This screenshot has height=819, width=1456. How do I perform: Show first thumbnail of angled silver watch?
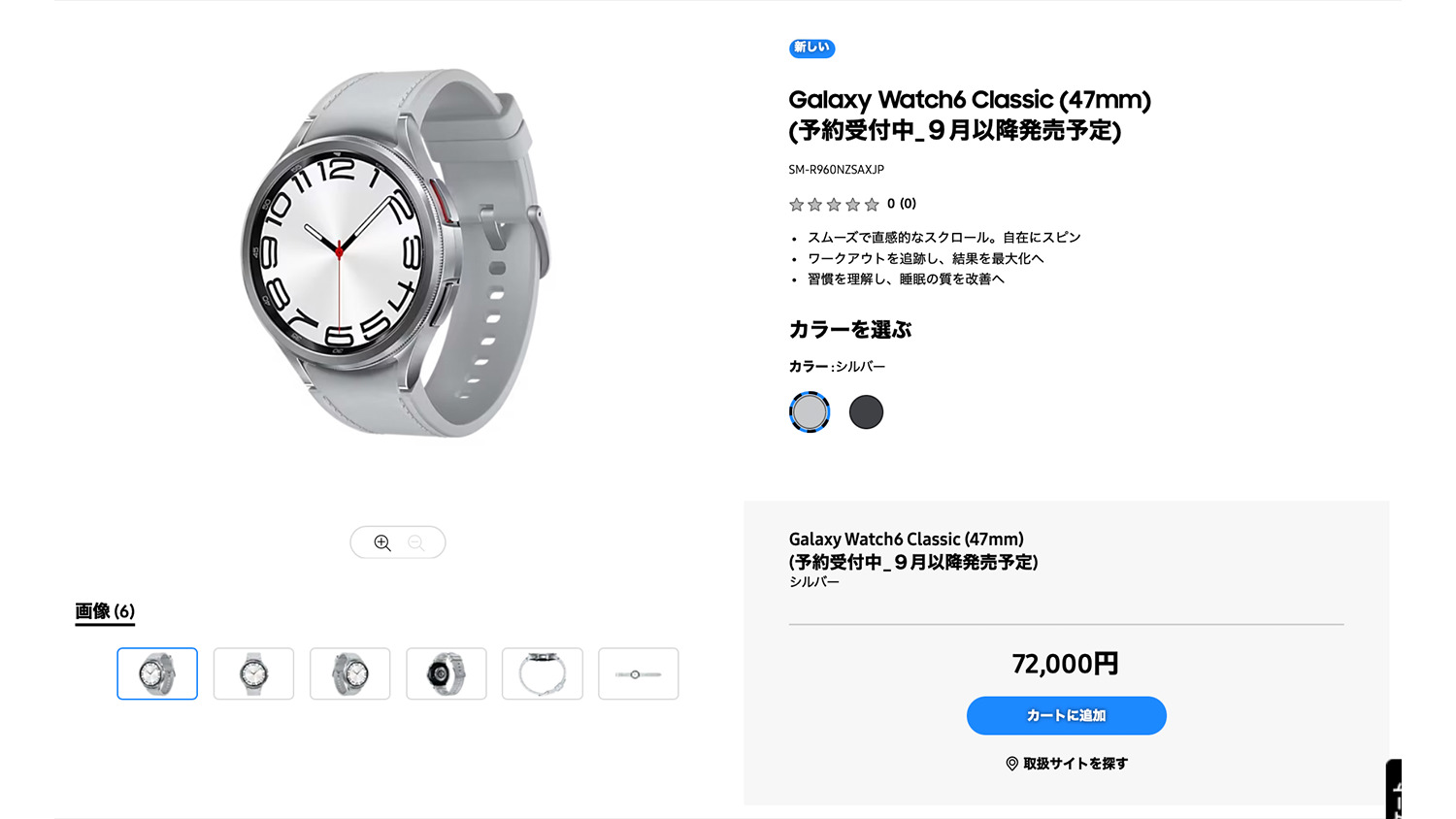click(x=157, y=673)
